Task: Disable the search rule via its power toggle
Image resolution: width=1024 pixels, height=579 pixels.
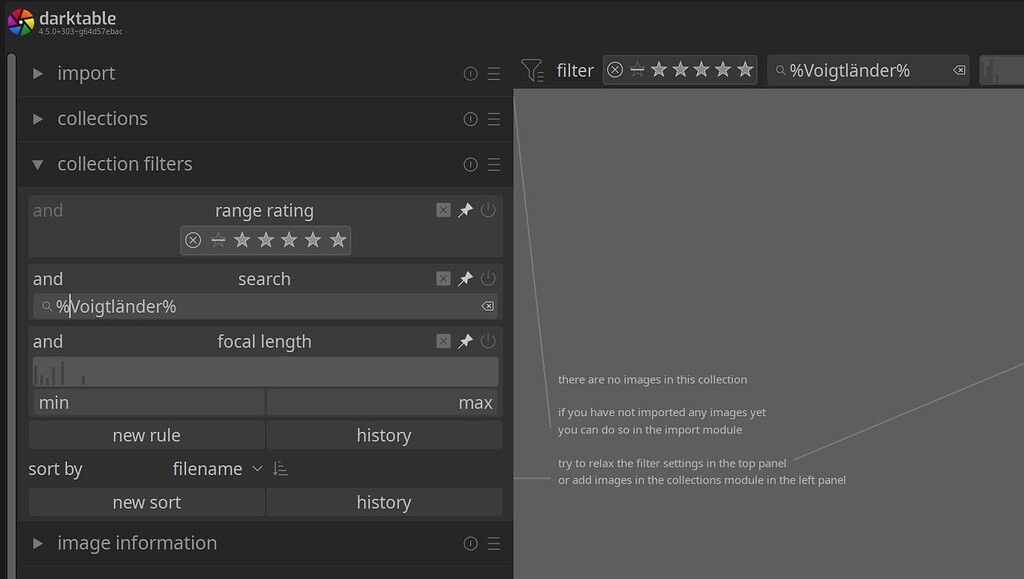Action: [489, 278]
